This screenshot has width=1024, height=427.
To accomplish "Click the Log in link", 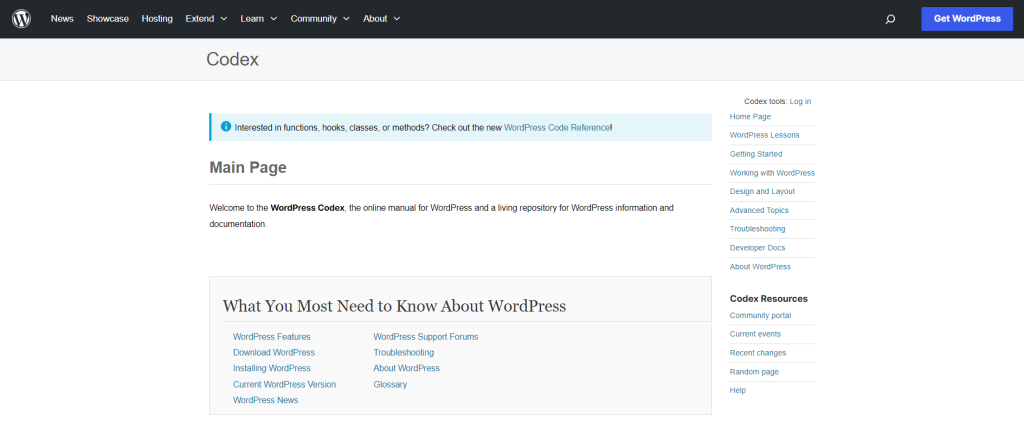I will tap(800, 101).
